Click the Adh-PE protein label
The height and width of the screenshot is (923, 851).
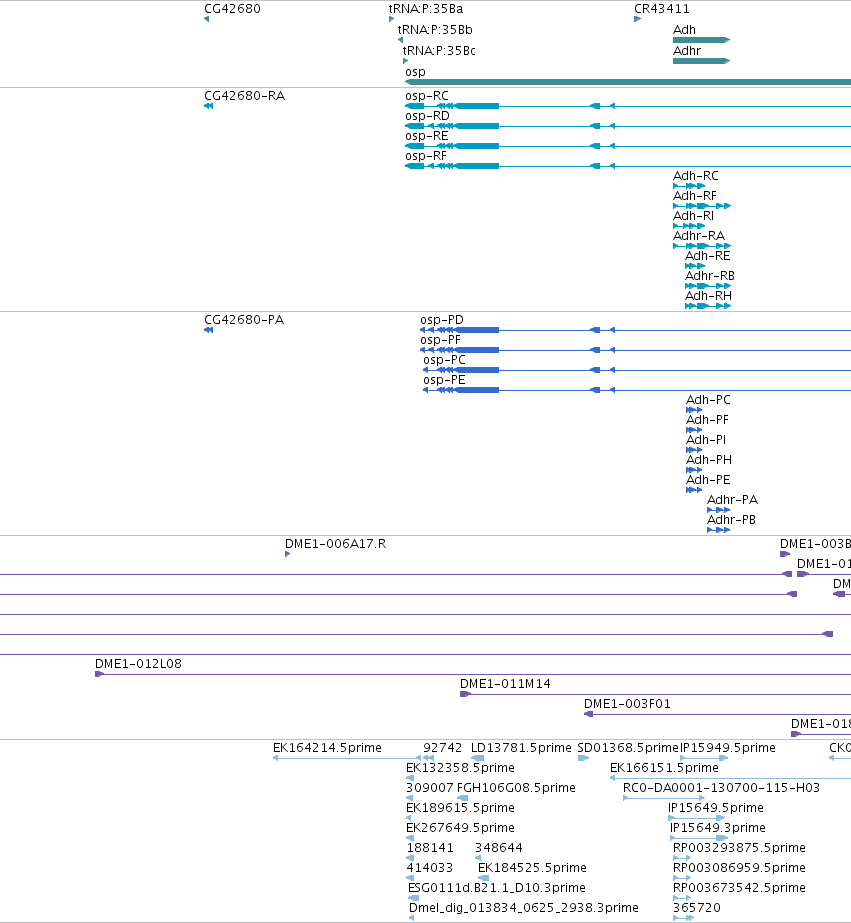tap(709, 480)
